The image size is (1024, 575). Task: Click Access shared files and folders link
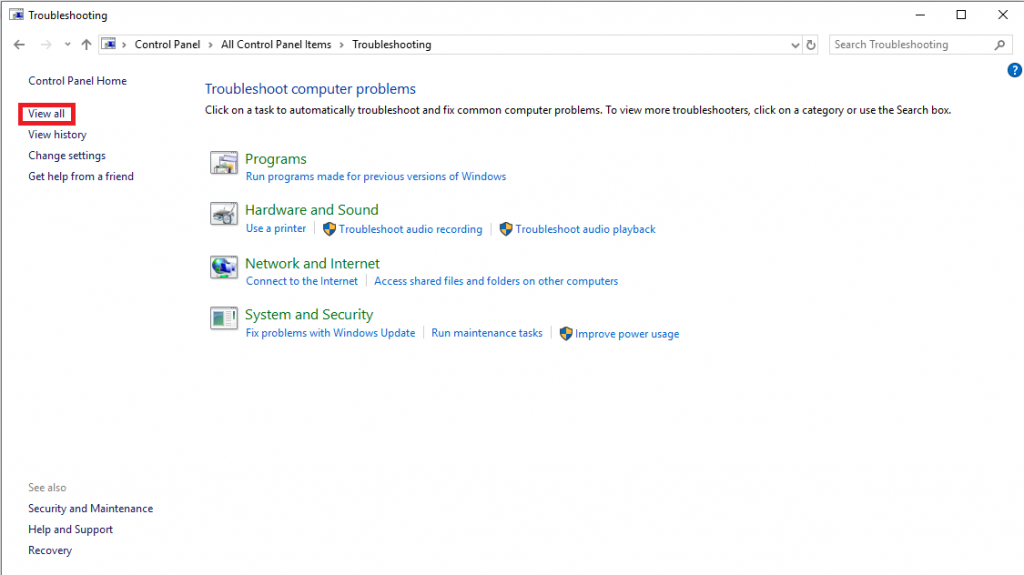click(x=496, y=281)
